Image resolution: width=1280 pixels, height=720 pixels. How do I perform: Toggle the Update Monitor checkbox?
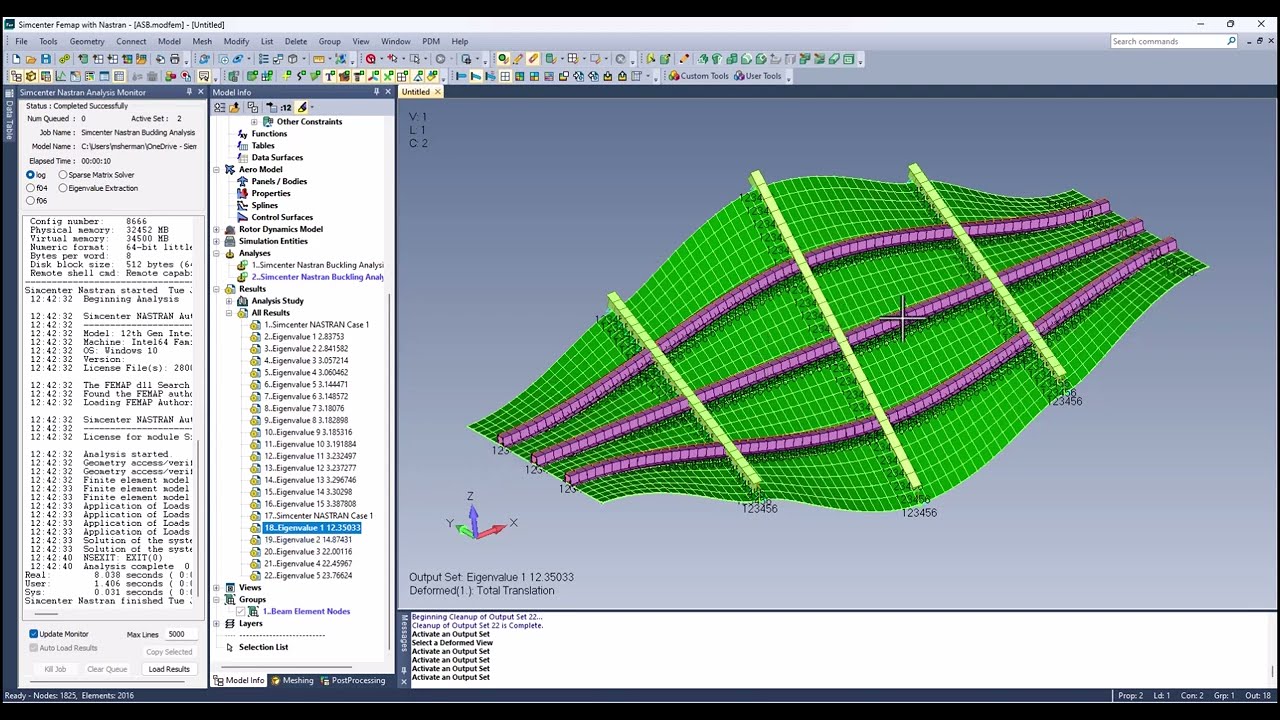coord(34,634)
